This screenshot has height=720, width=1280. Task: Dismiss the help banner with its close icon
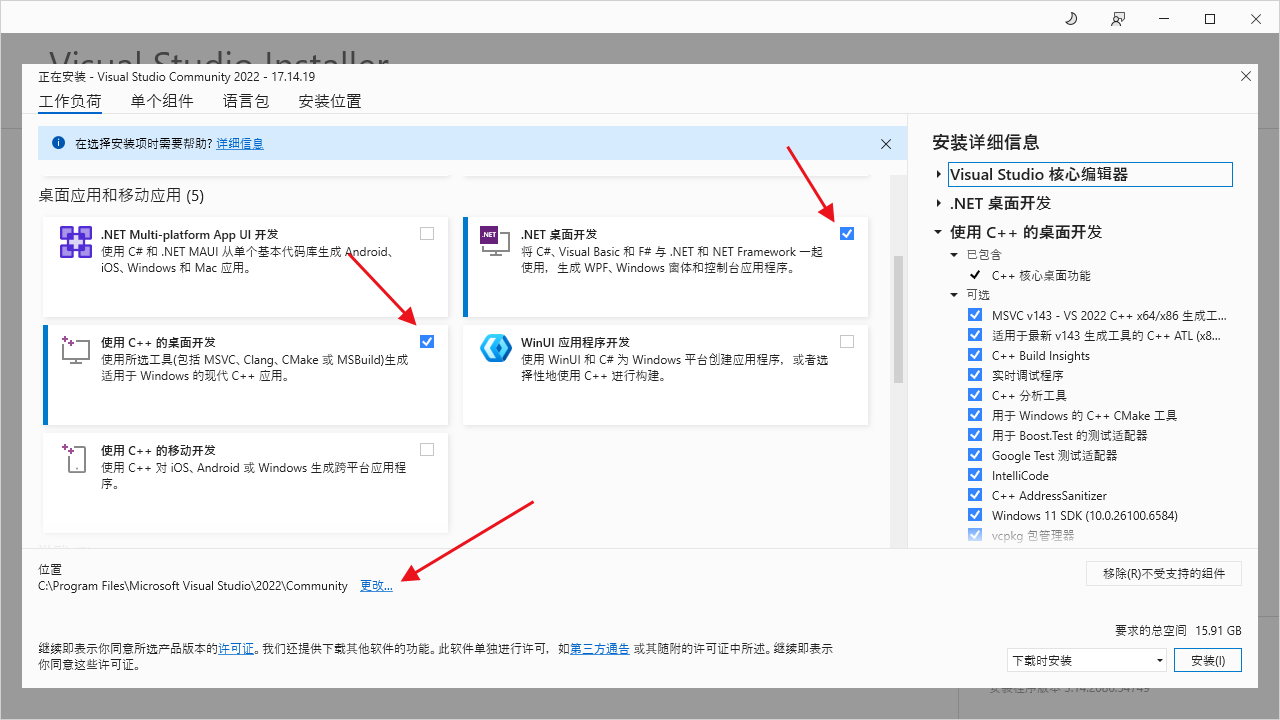coord(885,143)
